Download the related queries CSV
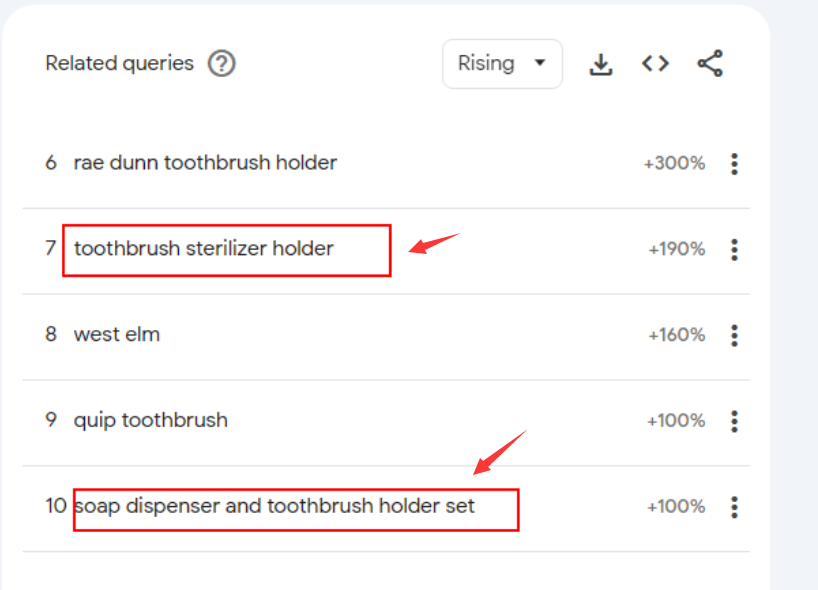Image resolution: width=818 pixels, height=590 pixels. [x=601, y=64]
